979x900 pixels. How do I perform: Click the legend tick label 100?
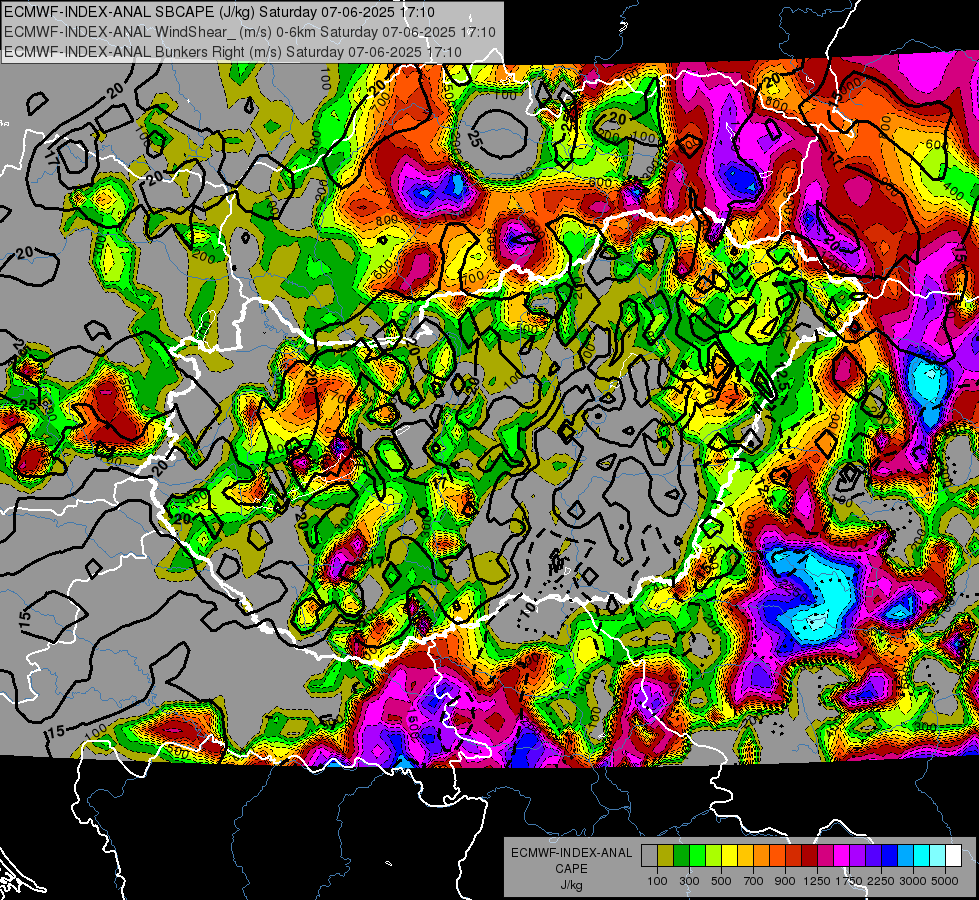point(657,881)
